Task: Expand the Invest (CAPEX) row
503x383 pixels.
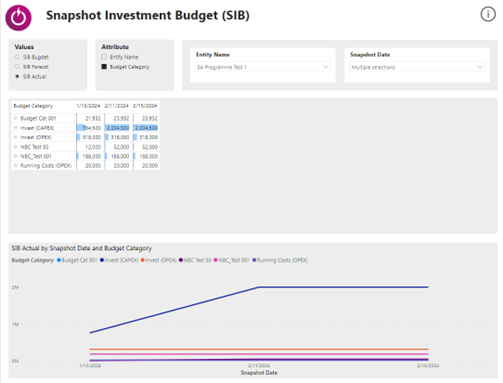Action: [16, 128]
